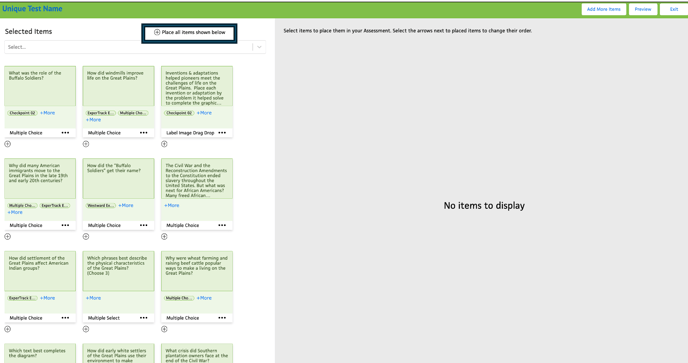Add the Label Image Drag Drop item via plus icon

tap(164, 144)
